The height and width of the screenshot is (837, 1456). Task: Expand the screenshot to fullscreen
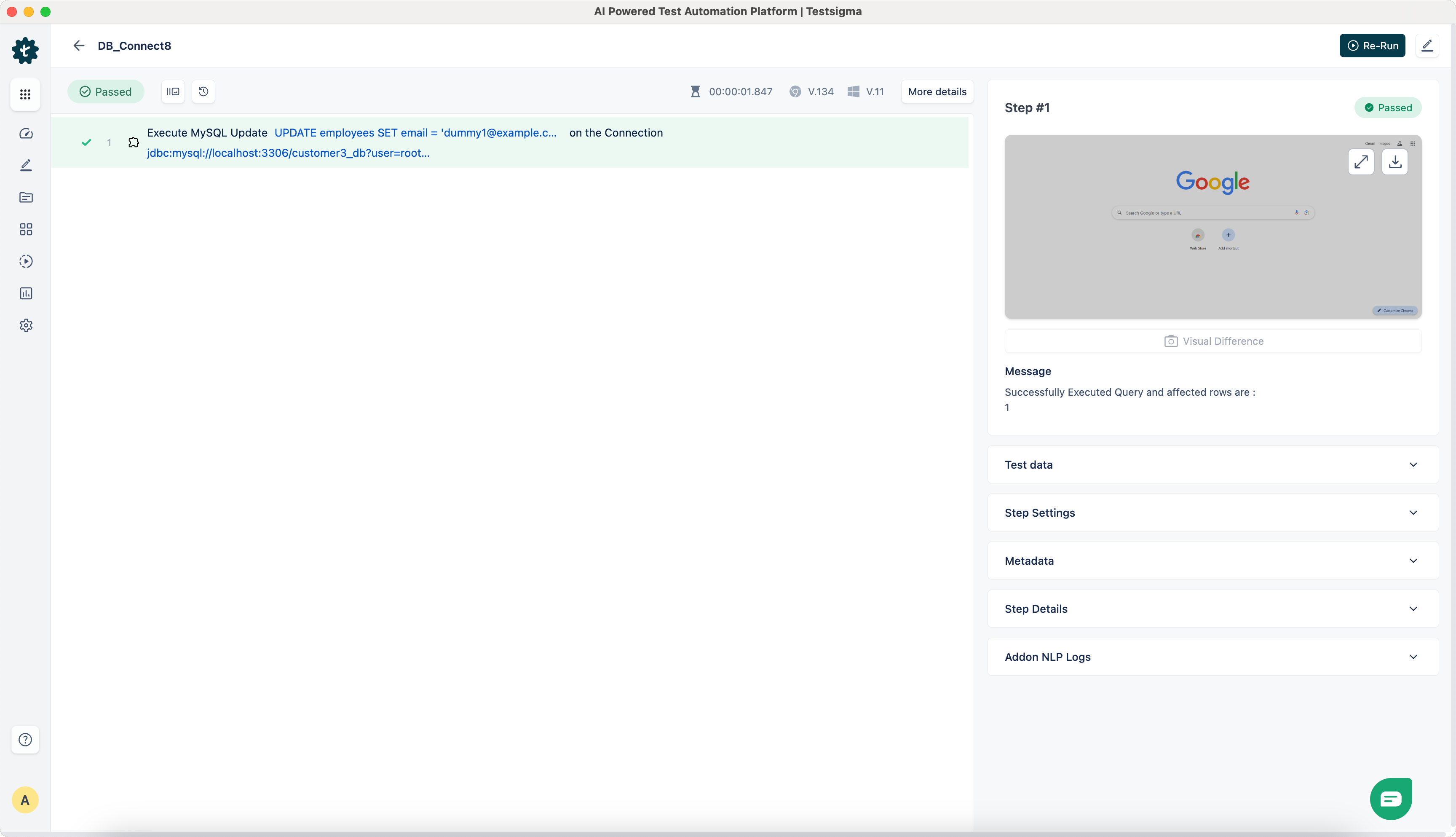coord(1361,162)
